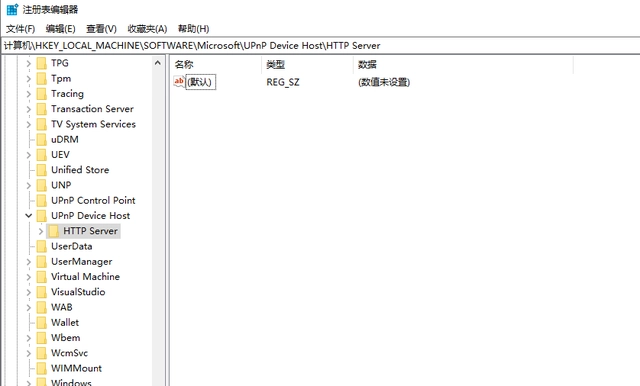This screenshot has height=386, width=640.
Task: Click the HTTP Server folder icon
Action: (53, 231)
